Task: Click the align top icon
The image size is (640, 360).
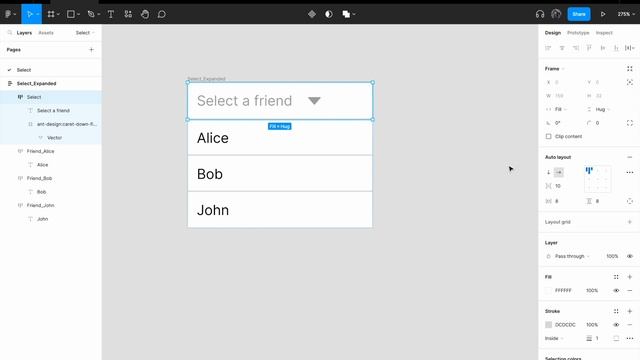Action: coord(589,48)
